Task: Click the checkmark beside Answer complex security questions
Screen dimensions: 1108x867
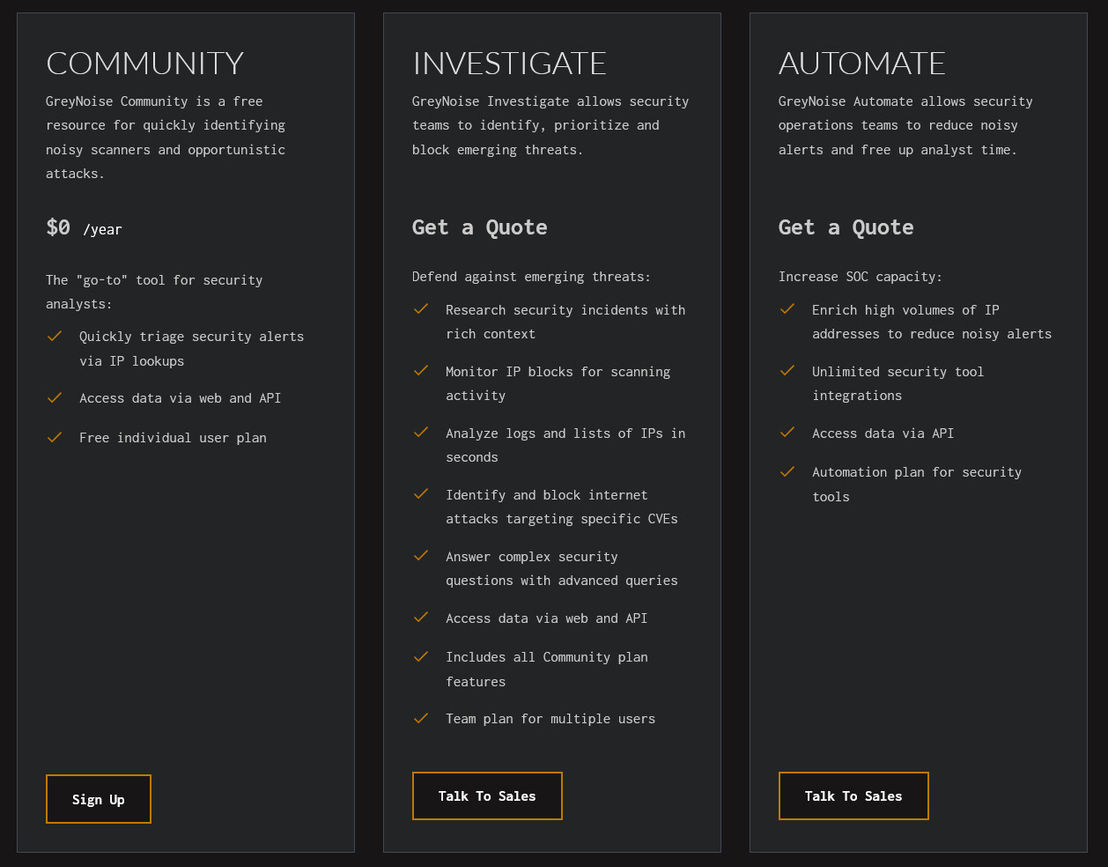Action: pos(421,555)
